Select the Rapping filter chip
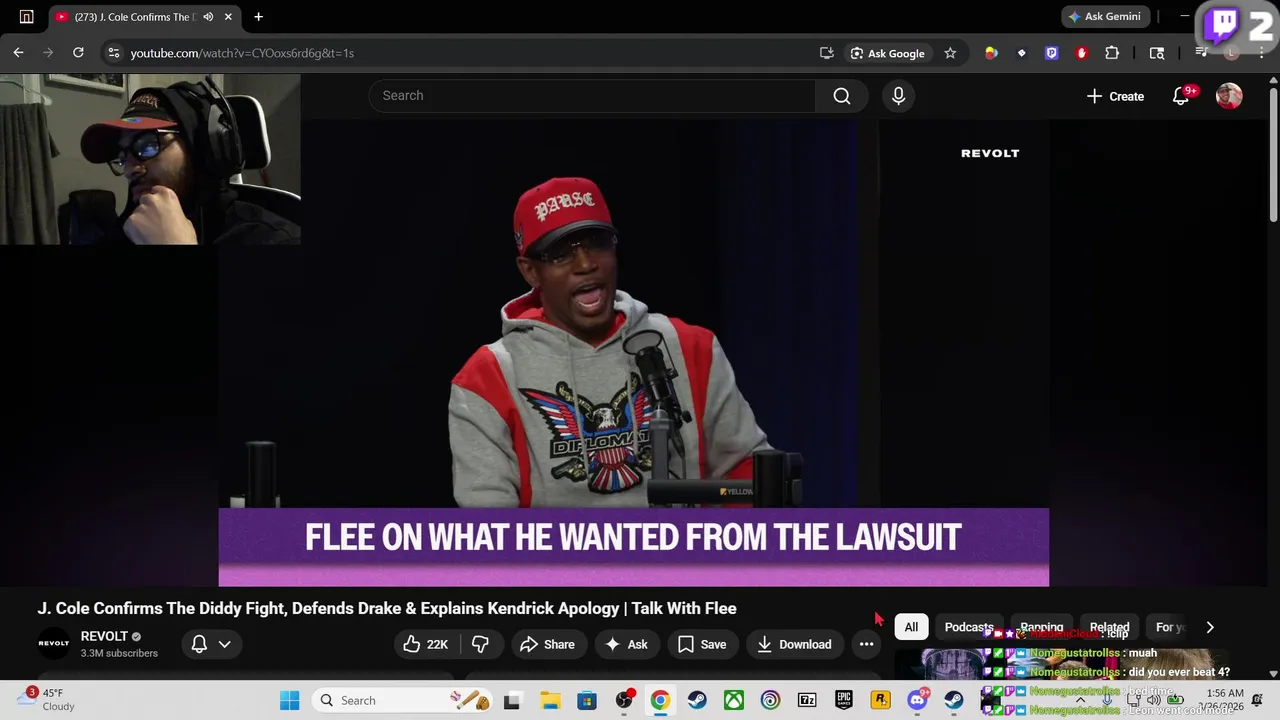The width and height of the screenshot is (1280, 720). pos(1041,627)
